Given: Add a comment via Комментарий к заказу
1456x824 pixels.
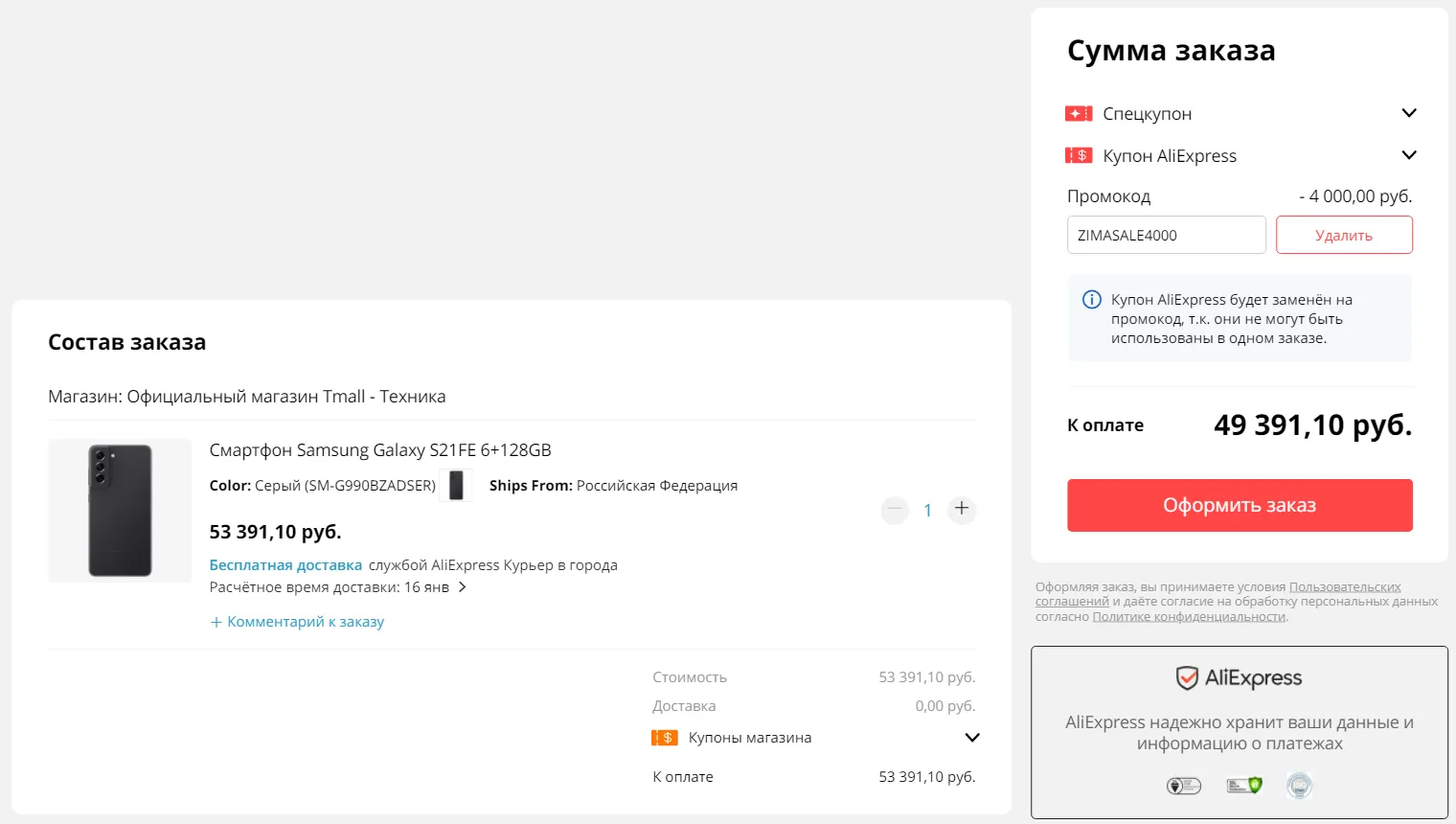Looking at the screenshot, I should tap(297, 622).
